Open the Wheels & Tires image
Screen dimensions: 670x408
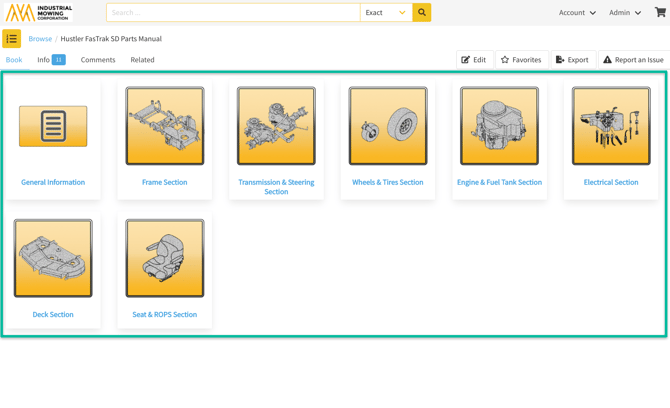388,126
